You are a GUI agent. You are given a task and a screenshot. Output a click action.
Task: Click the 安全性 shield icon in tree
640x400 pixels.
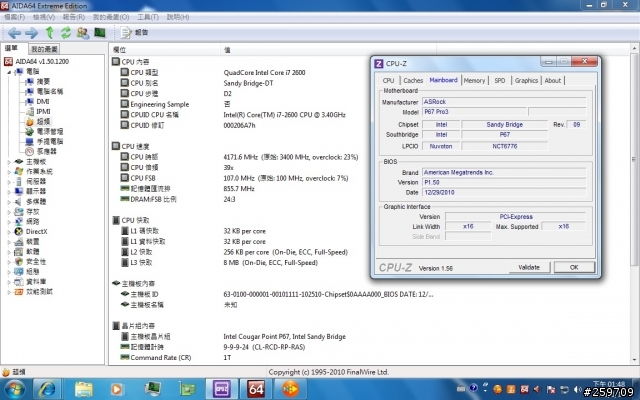coord(19,262)
